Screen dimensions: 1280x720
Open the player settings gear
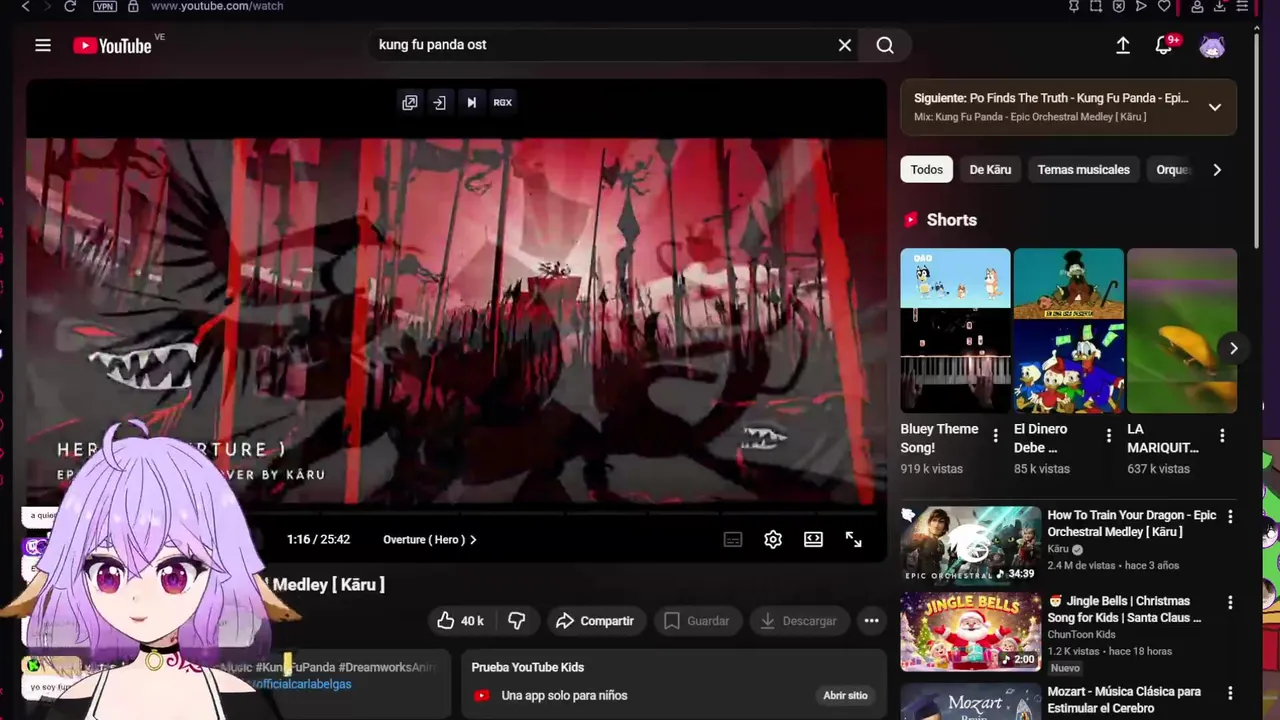(x=773, y=540)
